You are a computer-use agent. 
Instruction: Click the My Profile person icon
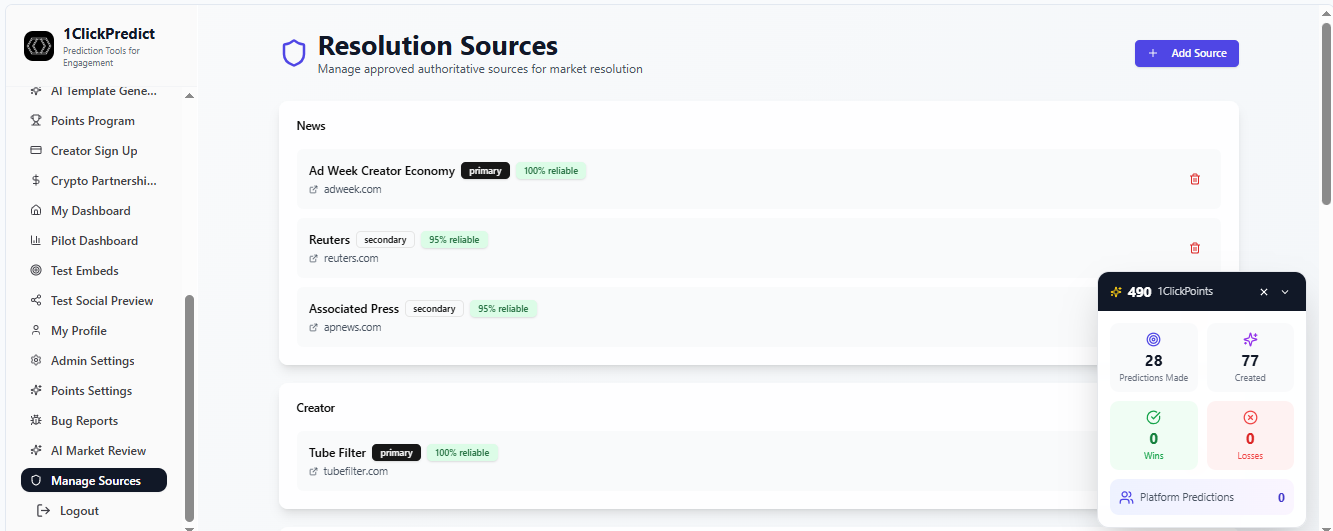[x=37, y=331]
